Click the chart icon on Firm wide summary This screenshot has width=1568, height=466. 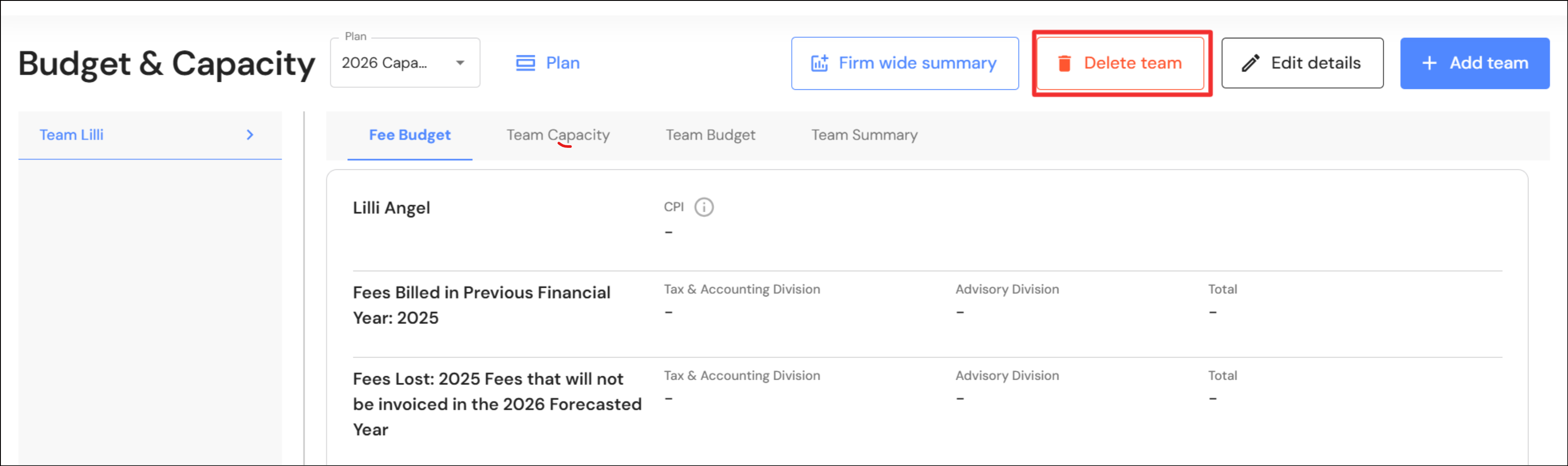[x=819, y=63]
